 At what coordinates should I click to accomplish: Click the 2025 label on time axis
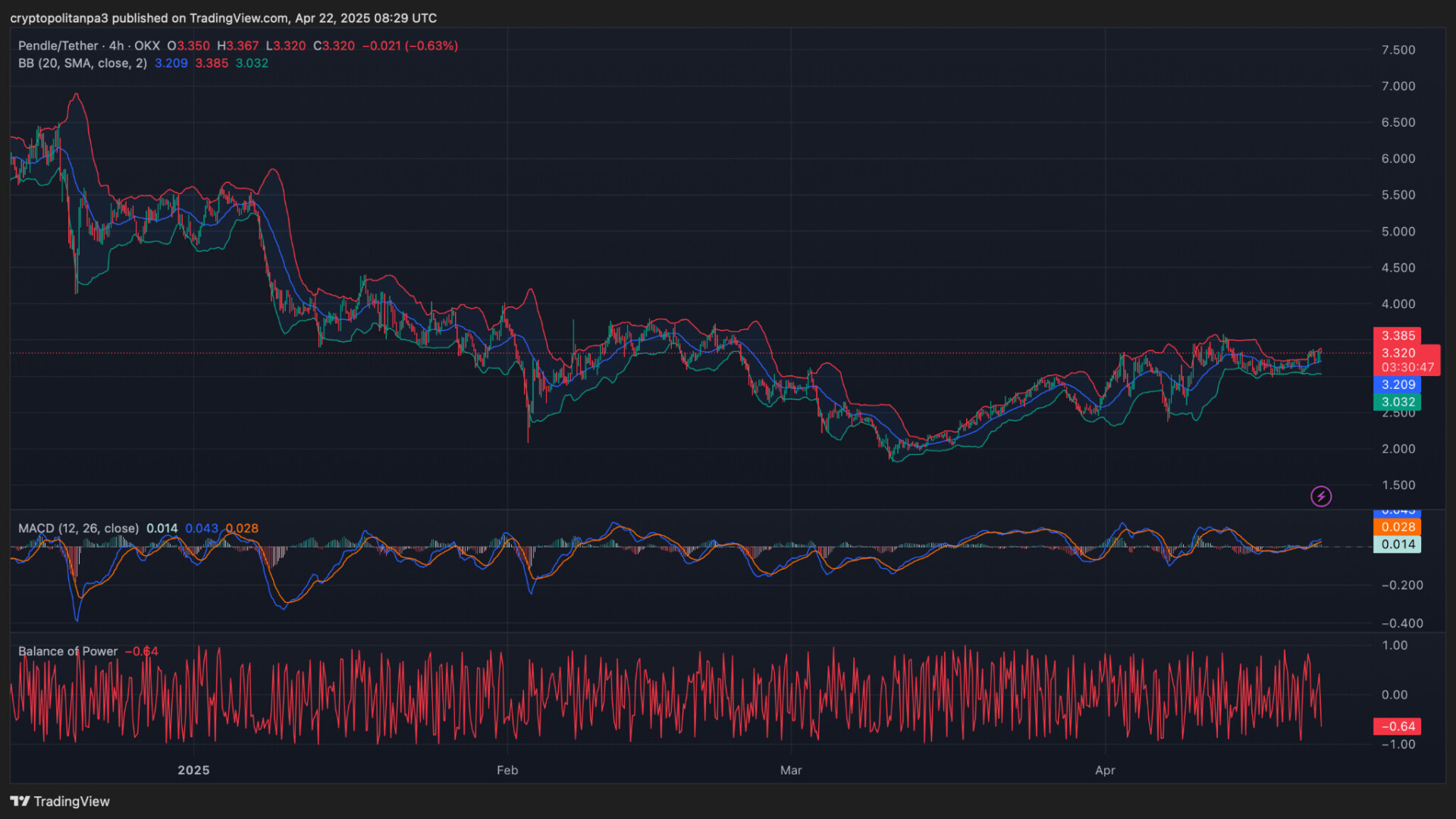pos(193,770)
